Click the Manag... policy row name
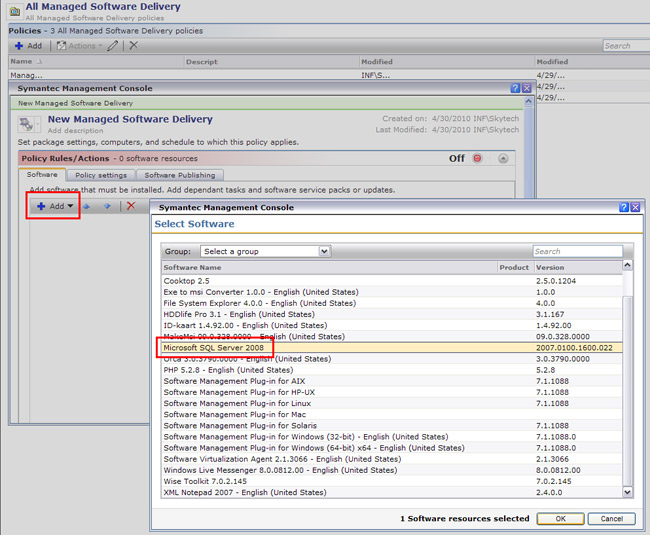This screenshot has width=650, height=535. click(x=26, y=75)
